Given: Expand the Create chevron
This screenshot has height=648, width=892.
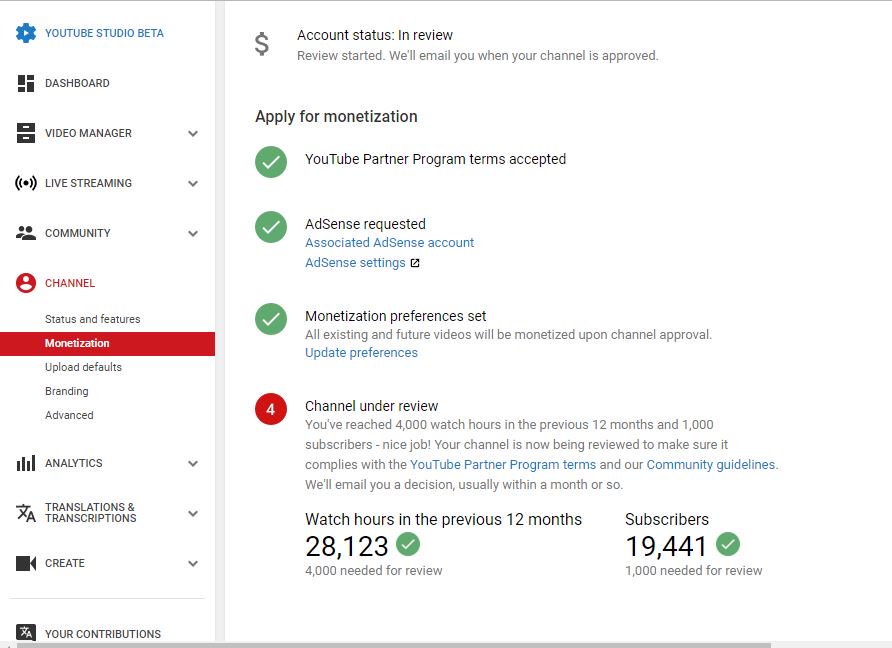Looking at the screenshot, I should (193, 564).
